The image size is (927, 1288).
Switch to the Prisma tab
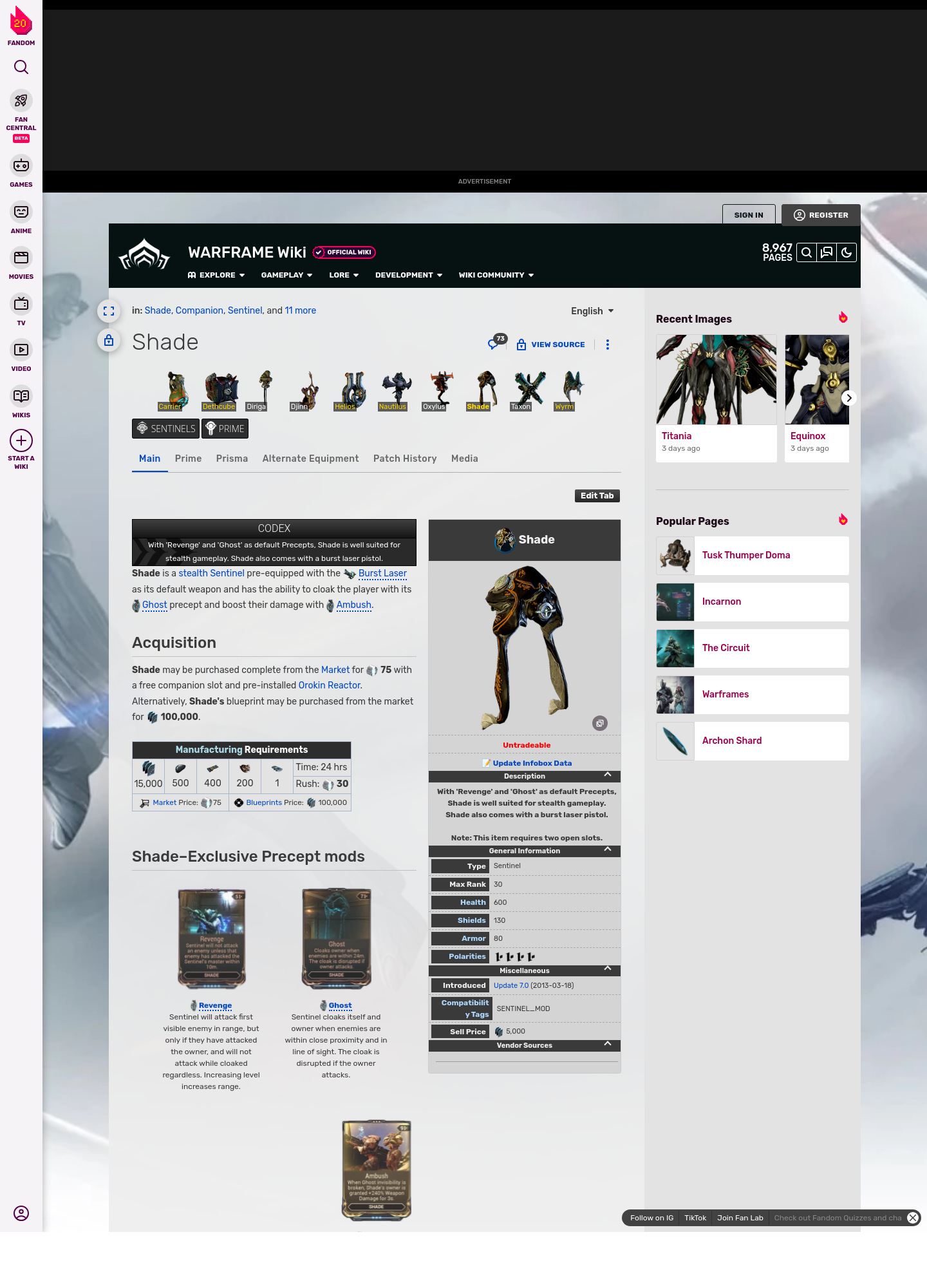point(232,459)
